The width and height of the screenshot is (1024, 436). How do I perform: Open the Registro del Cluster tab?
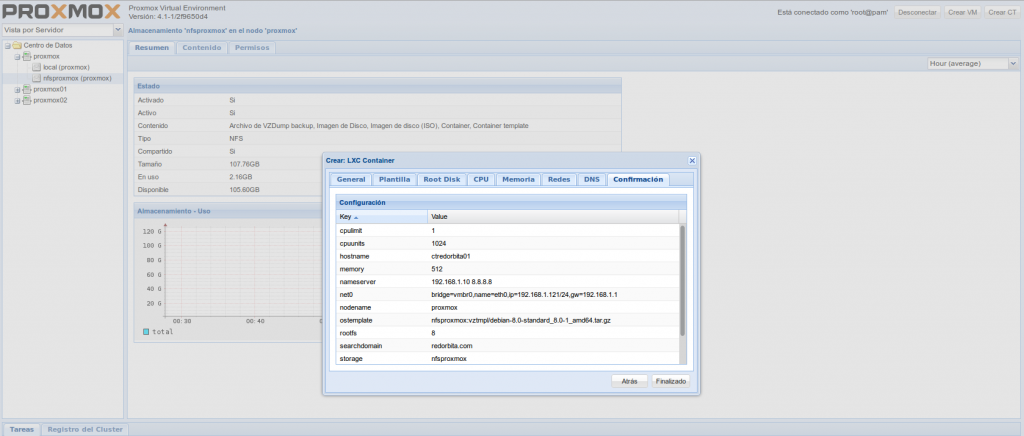85,429
